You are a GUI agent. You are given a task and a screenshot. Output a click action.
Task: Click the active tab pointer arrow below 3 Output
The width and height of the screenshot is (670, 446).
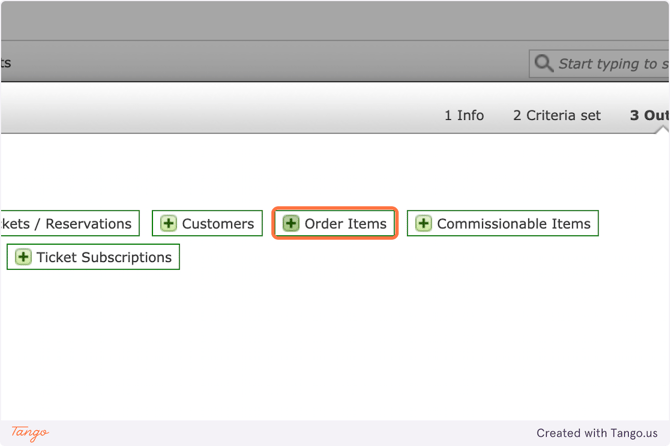coord(662,129)
